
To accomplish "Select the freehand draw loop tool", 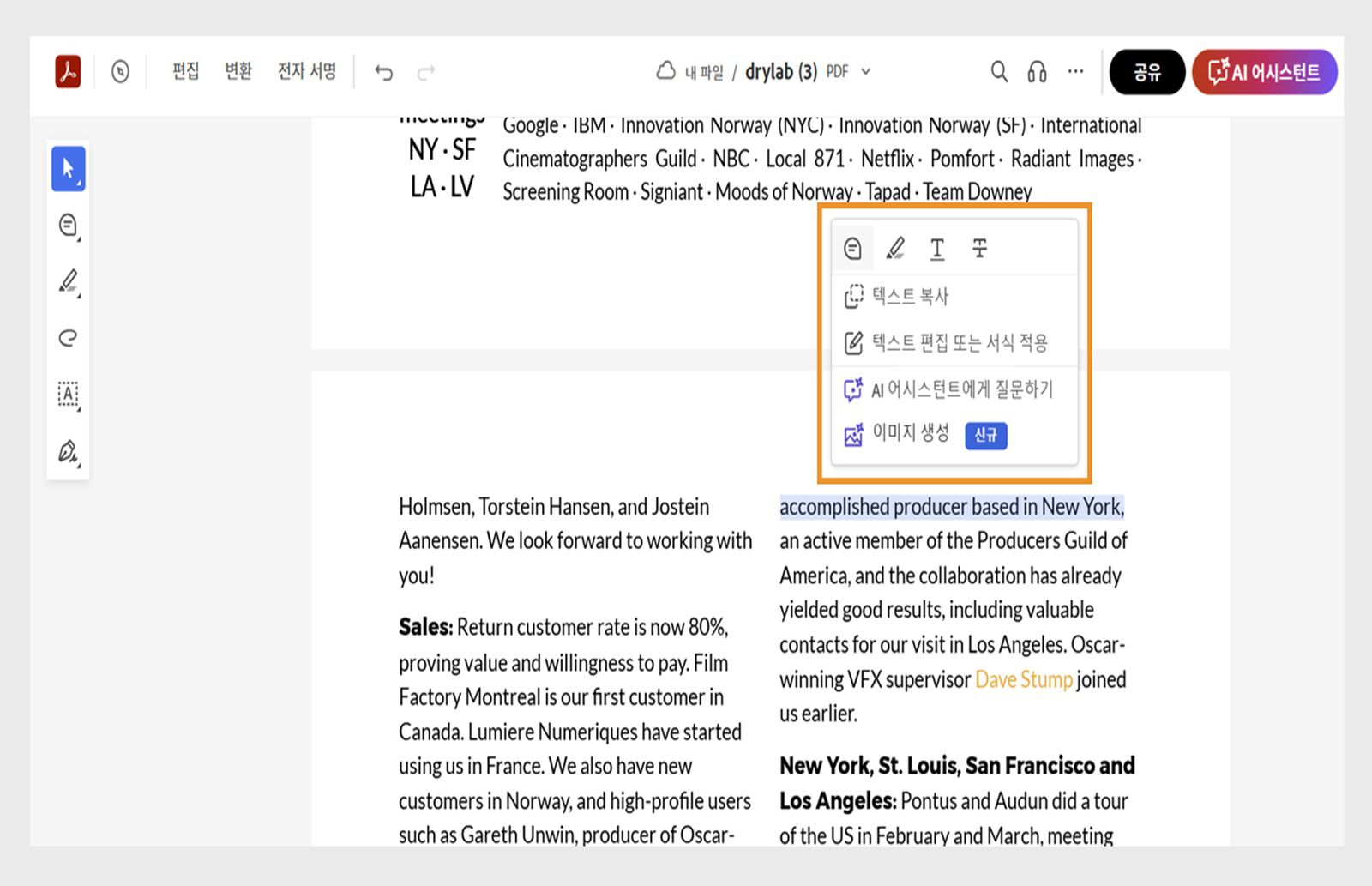I will [x=68, y=337].
